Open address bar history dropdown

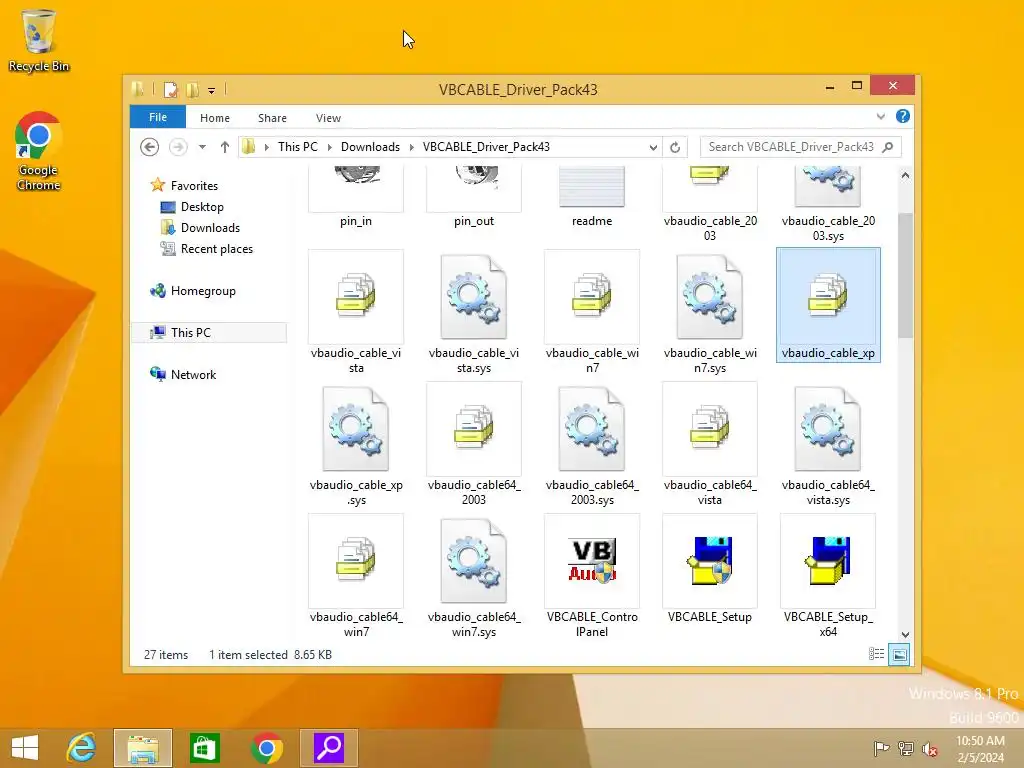[653, 148]
